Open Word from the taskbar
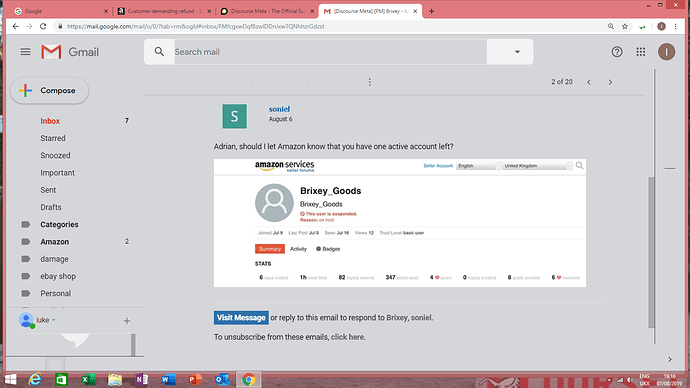Image resolution: width=690 pixels, height=388 pixels. pos(169,380)
